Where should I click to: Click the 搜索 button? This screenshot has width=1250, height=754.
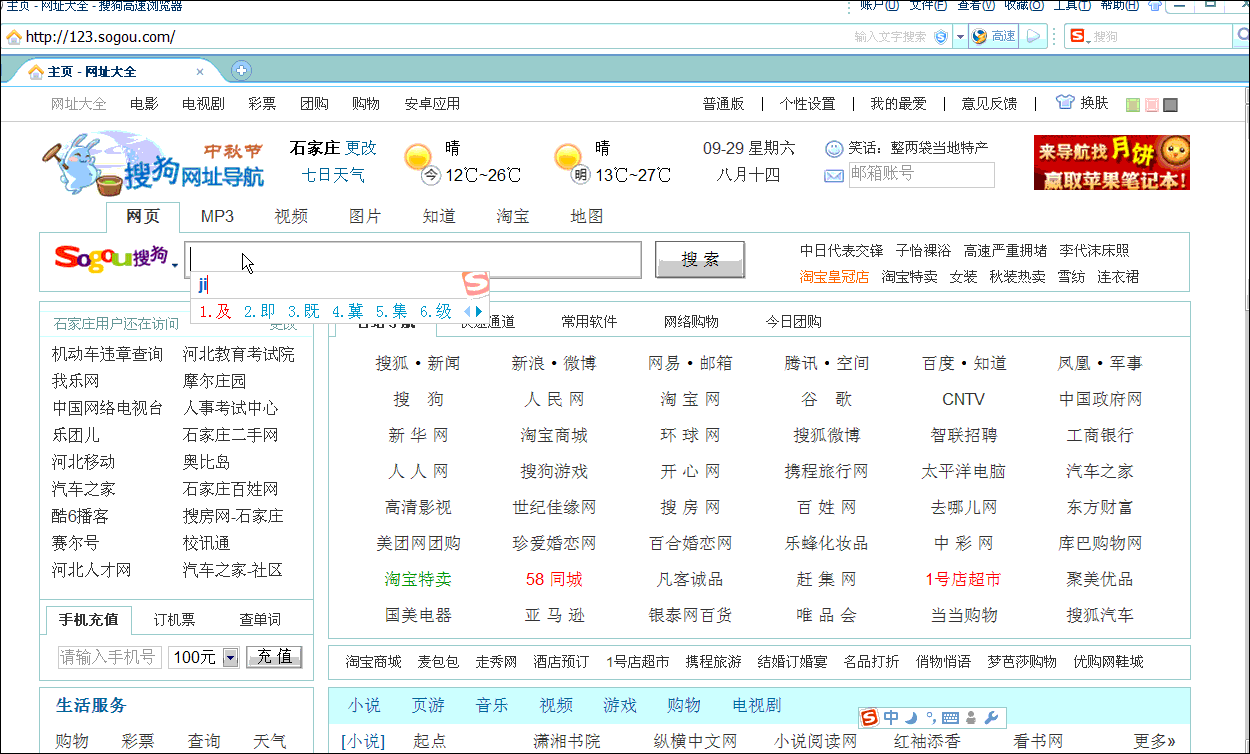point(700,260)
